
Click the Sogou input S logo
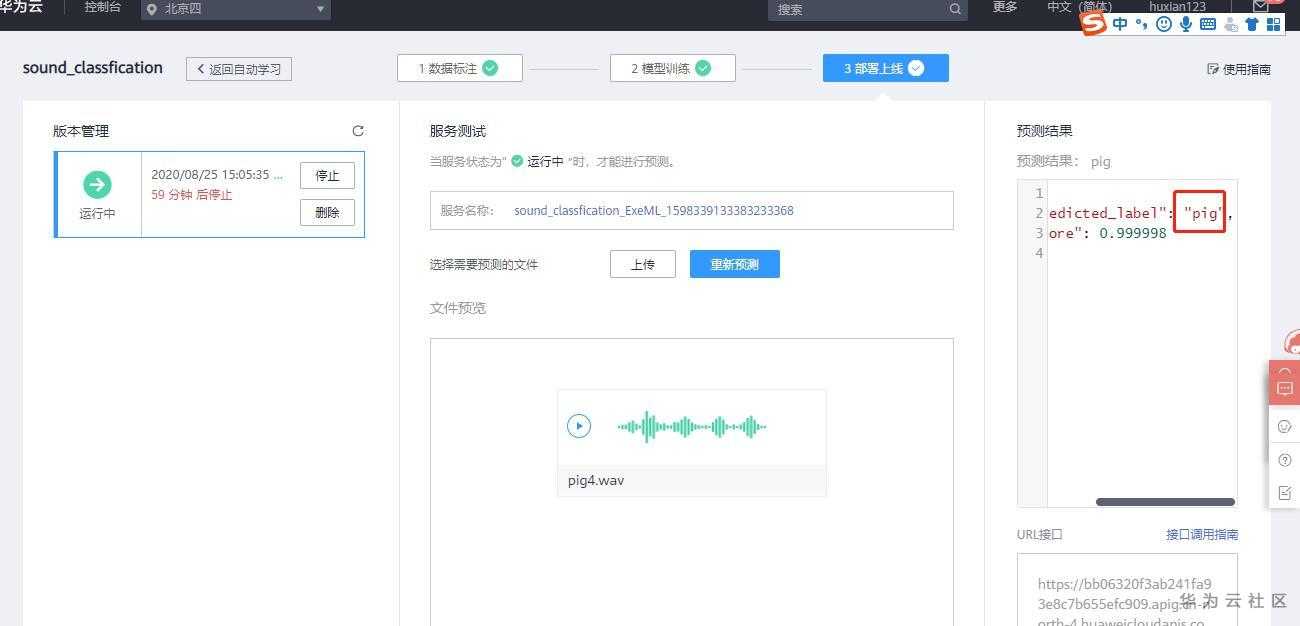click(1094, 23)
